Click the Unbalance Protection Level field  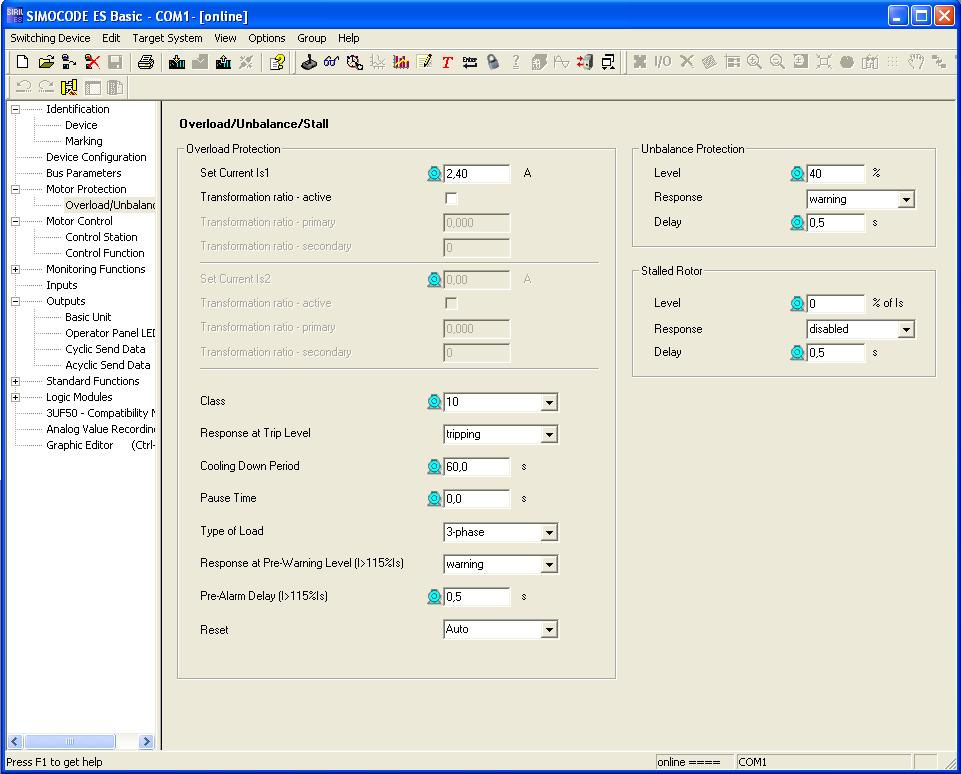[x=835, y=173]
